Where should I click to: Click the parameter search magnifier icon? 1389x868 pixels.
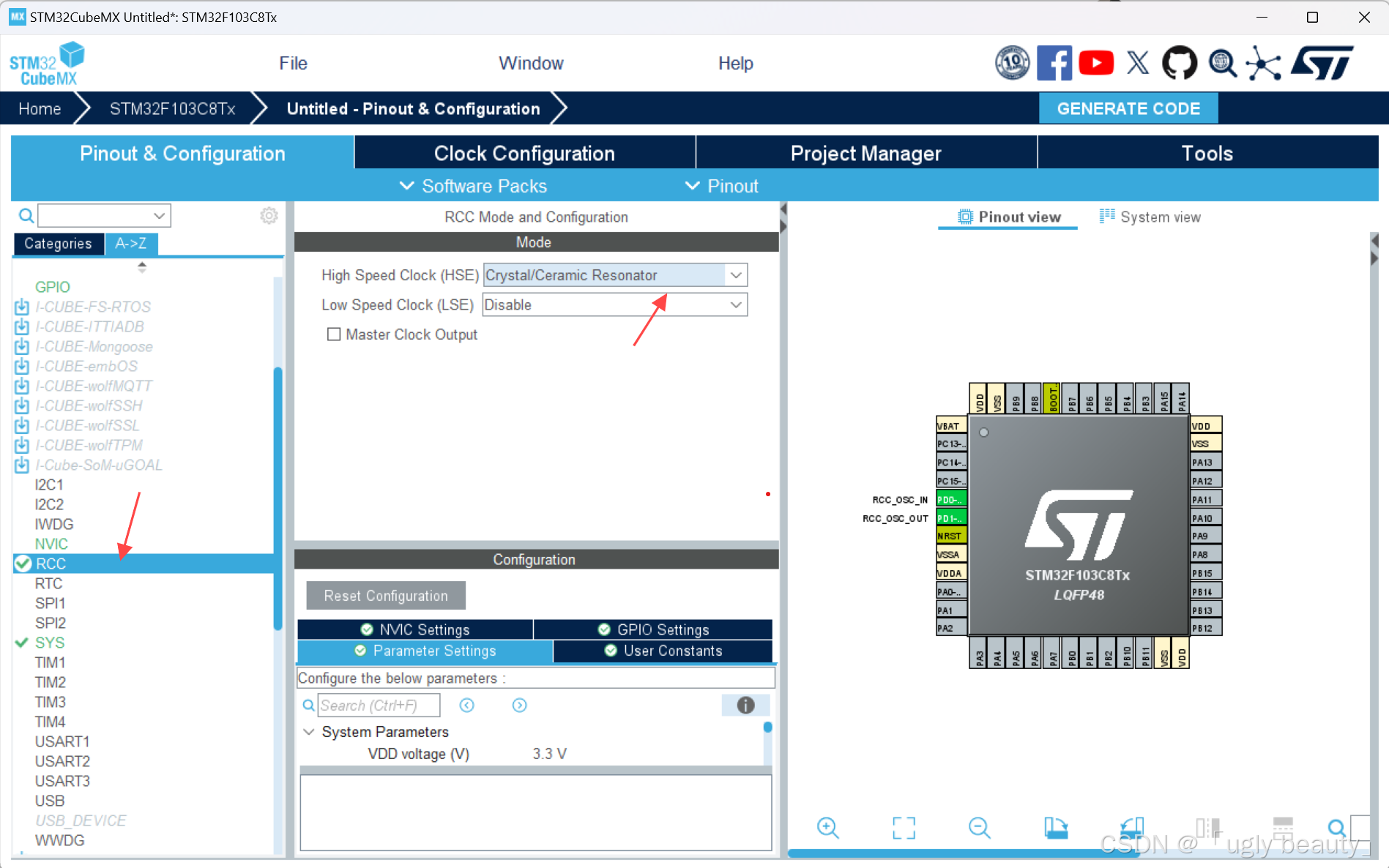309,705
